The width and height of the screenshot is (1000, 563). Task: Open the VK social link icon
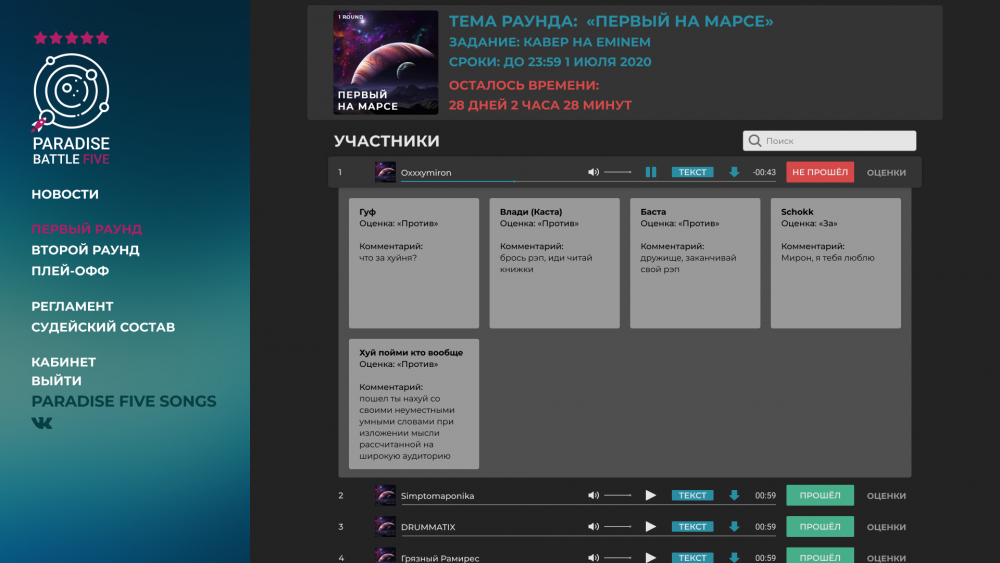tap(42, 423)
